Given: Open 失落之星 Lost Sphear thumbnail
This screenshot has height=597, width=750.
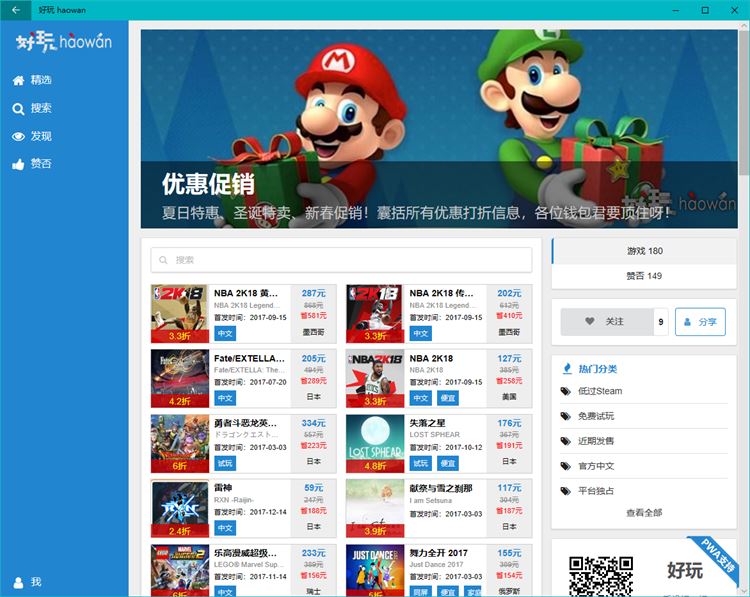Looking at the screenshot, I should (375, 443).
